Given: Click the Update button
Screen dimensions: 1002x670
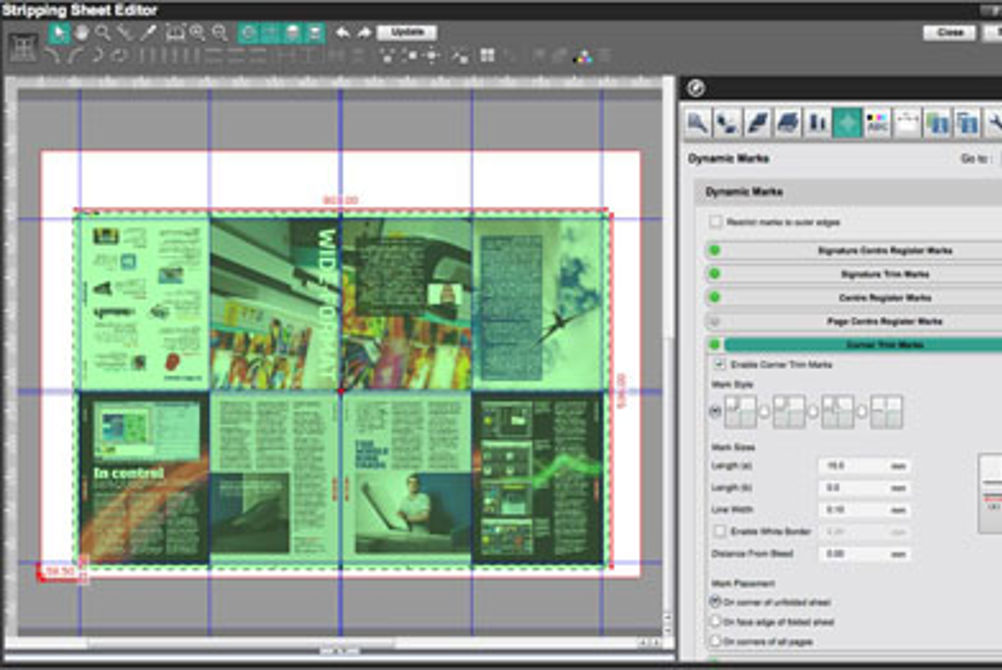Looking at the screenshot, I should click(407, 32).
